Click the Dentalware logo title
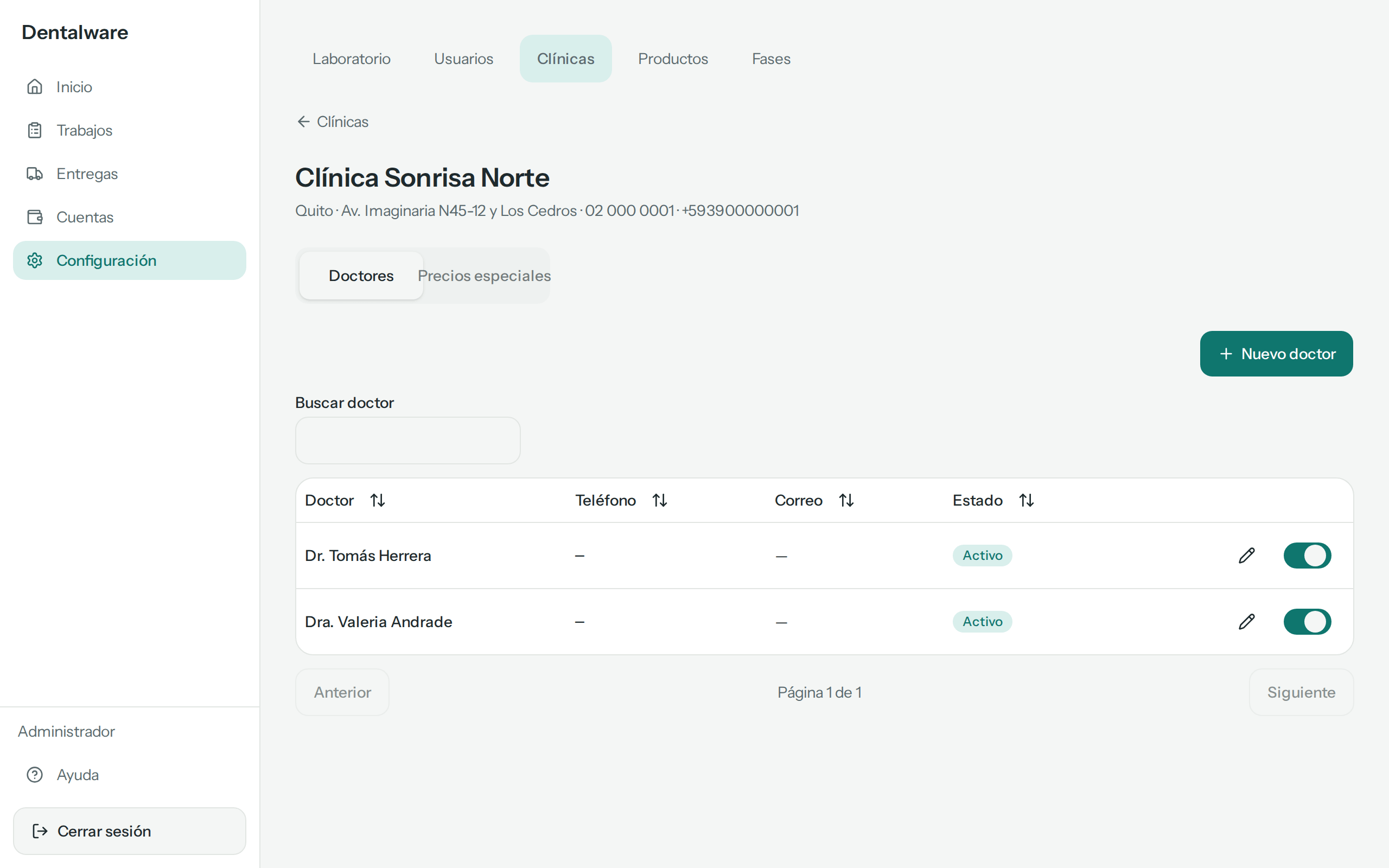 [75, 32]
